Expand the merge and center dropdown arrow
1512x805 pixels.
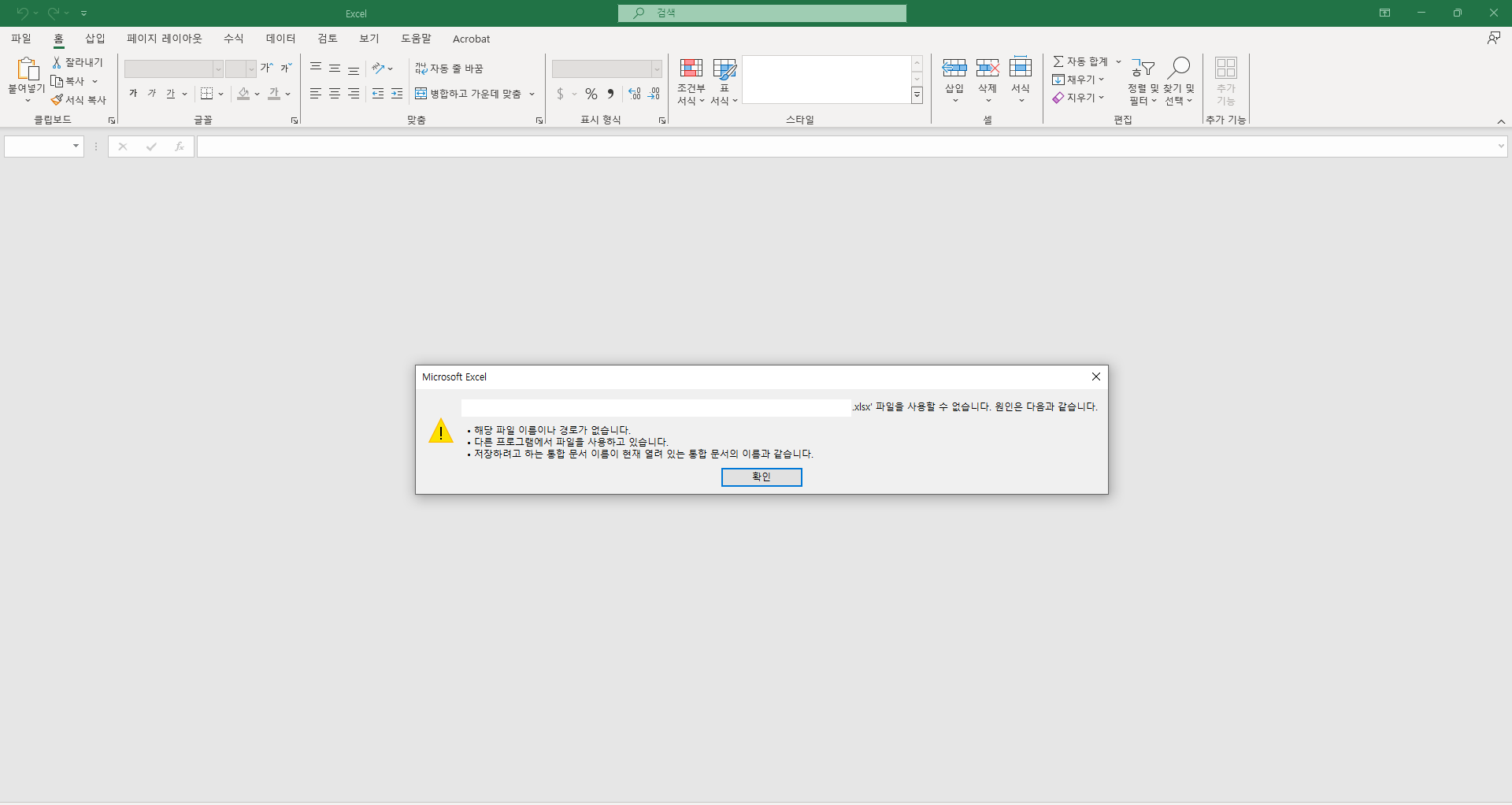tap(532, 94)
